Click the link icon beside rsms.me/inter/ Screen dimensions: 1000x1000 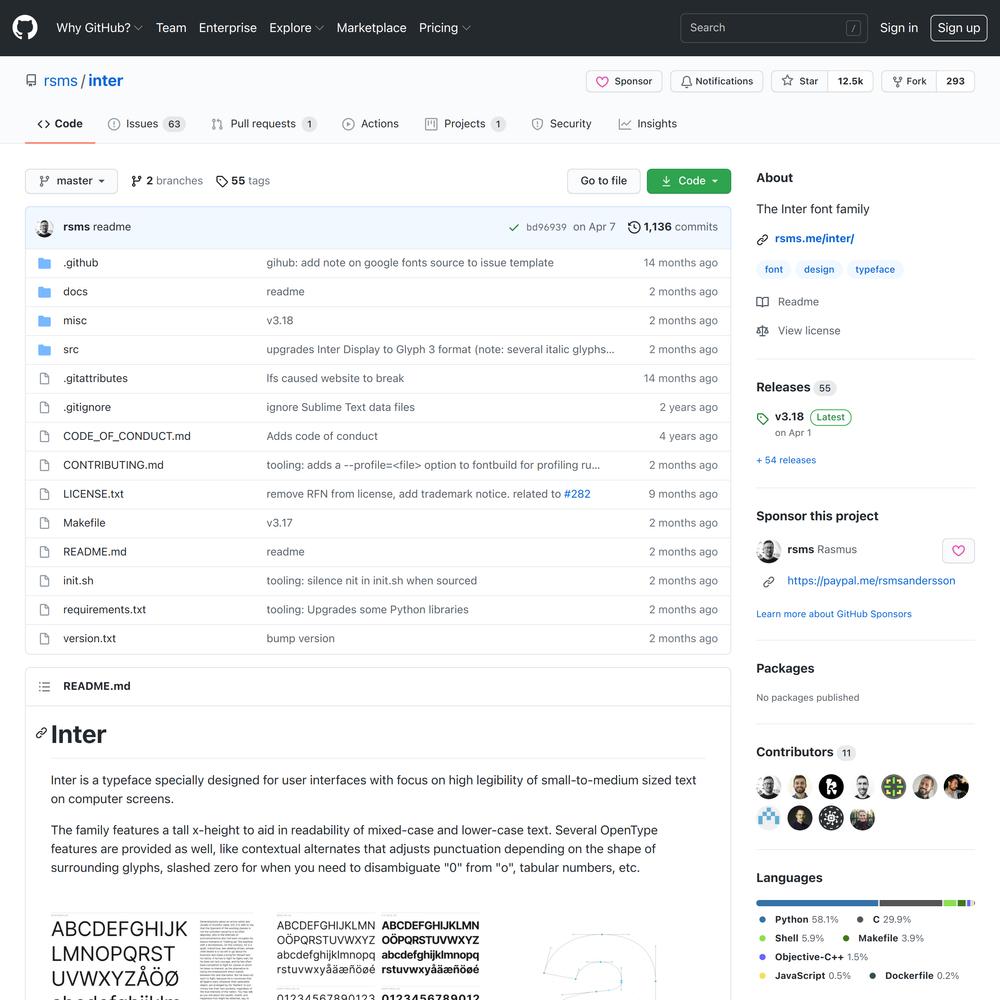coord(762,239)
